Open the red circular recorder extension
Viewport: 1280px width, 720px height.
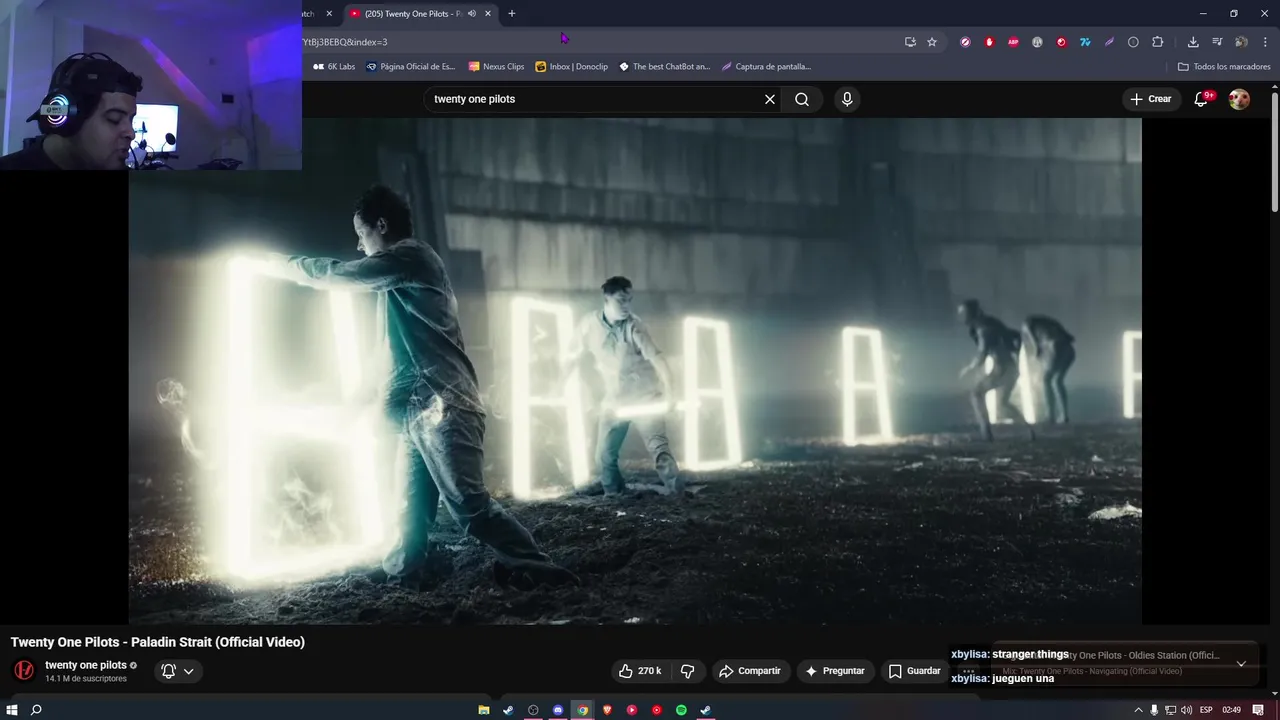pyautogui.click(x=1061, y=42)
